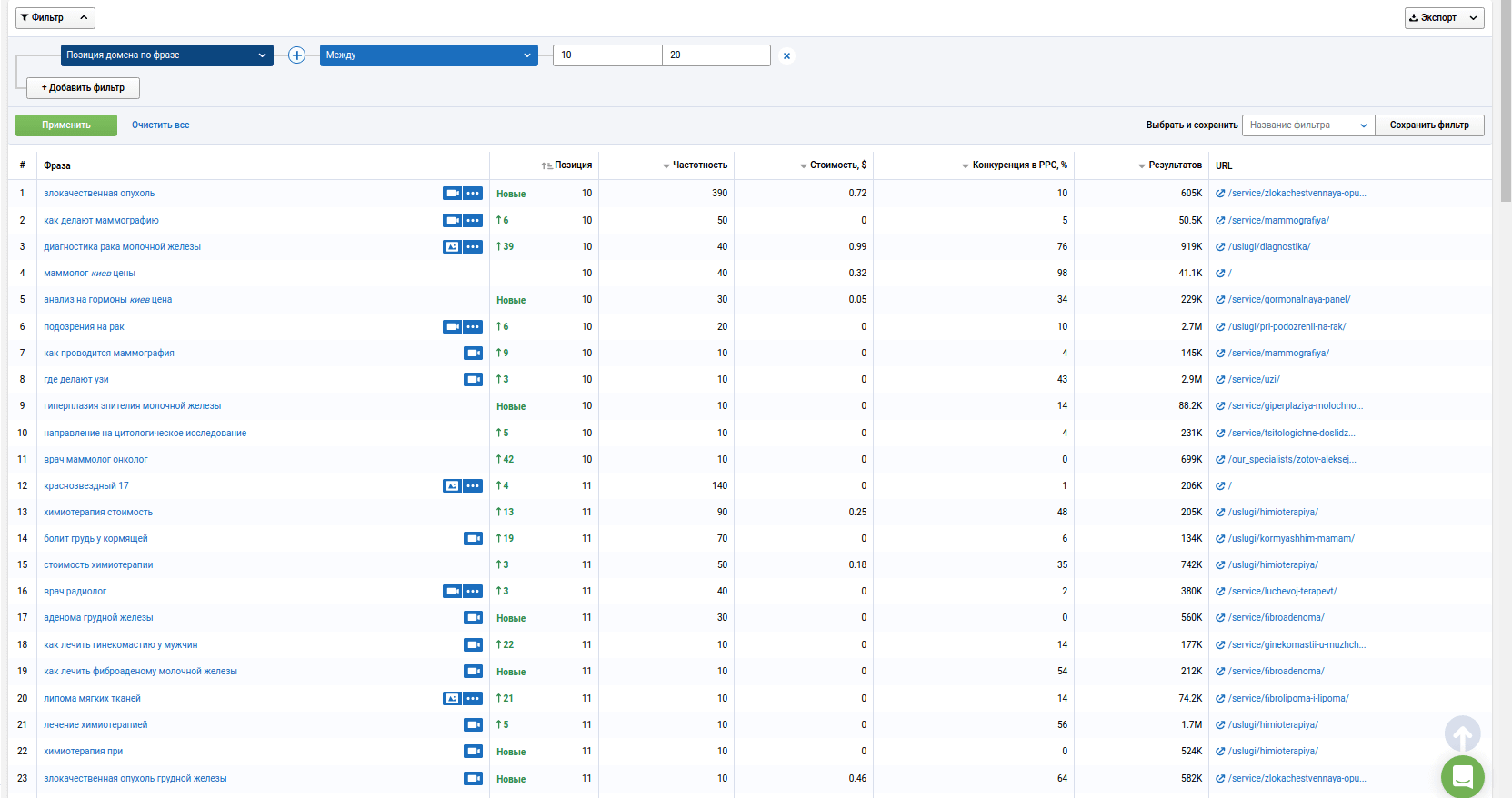The width and height of the screenshot is (1512, 798).
Task: Click image icon for 'диагностика рака молочной железы'
Action: [452, 247]
